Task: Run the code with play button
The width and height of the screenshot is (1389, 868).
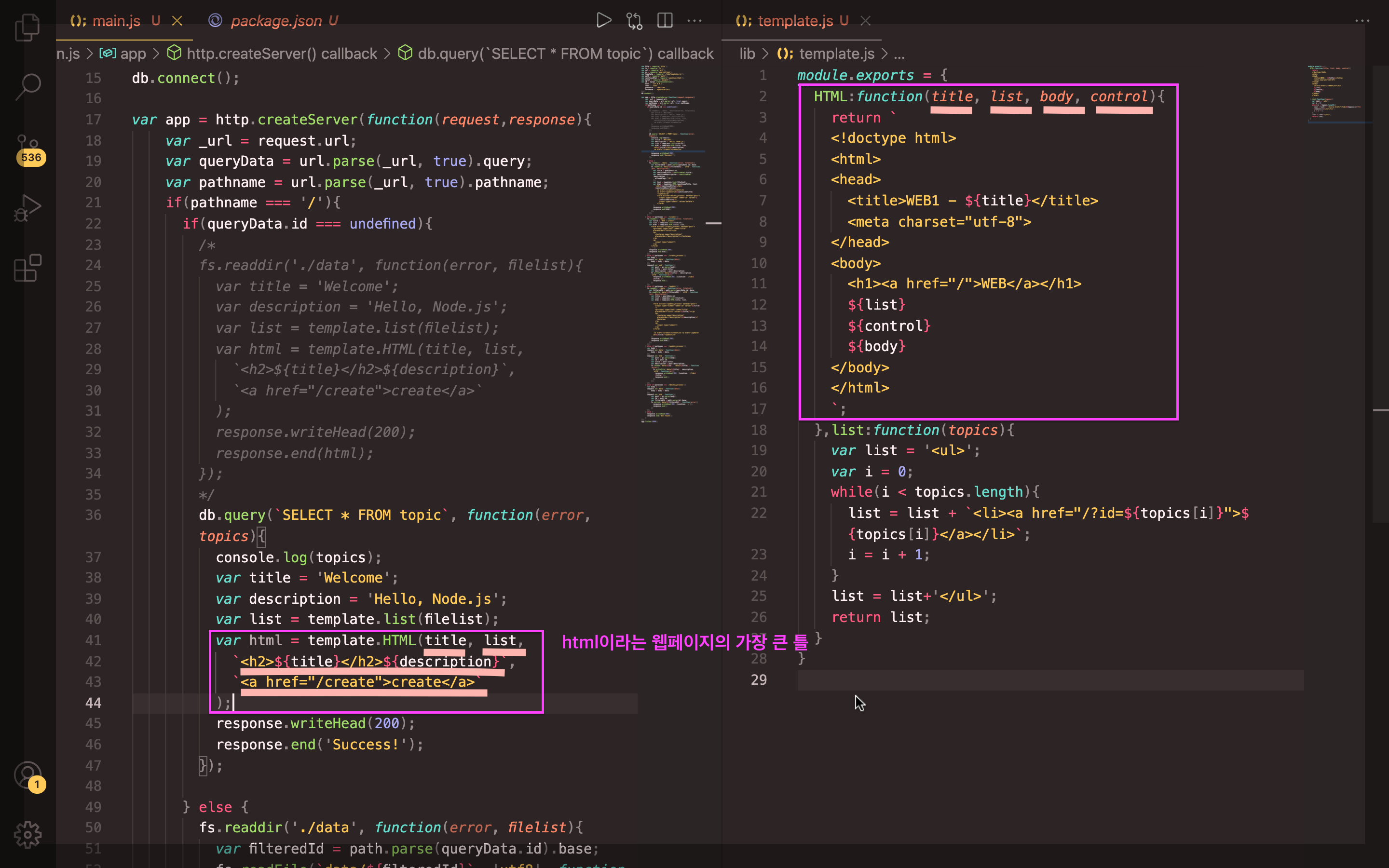Action: pyautogui.click(x=603, y=21)
